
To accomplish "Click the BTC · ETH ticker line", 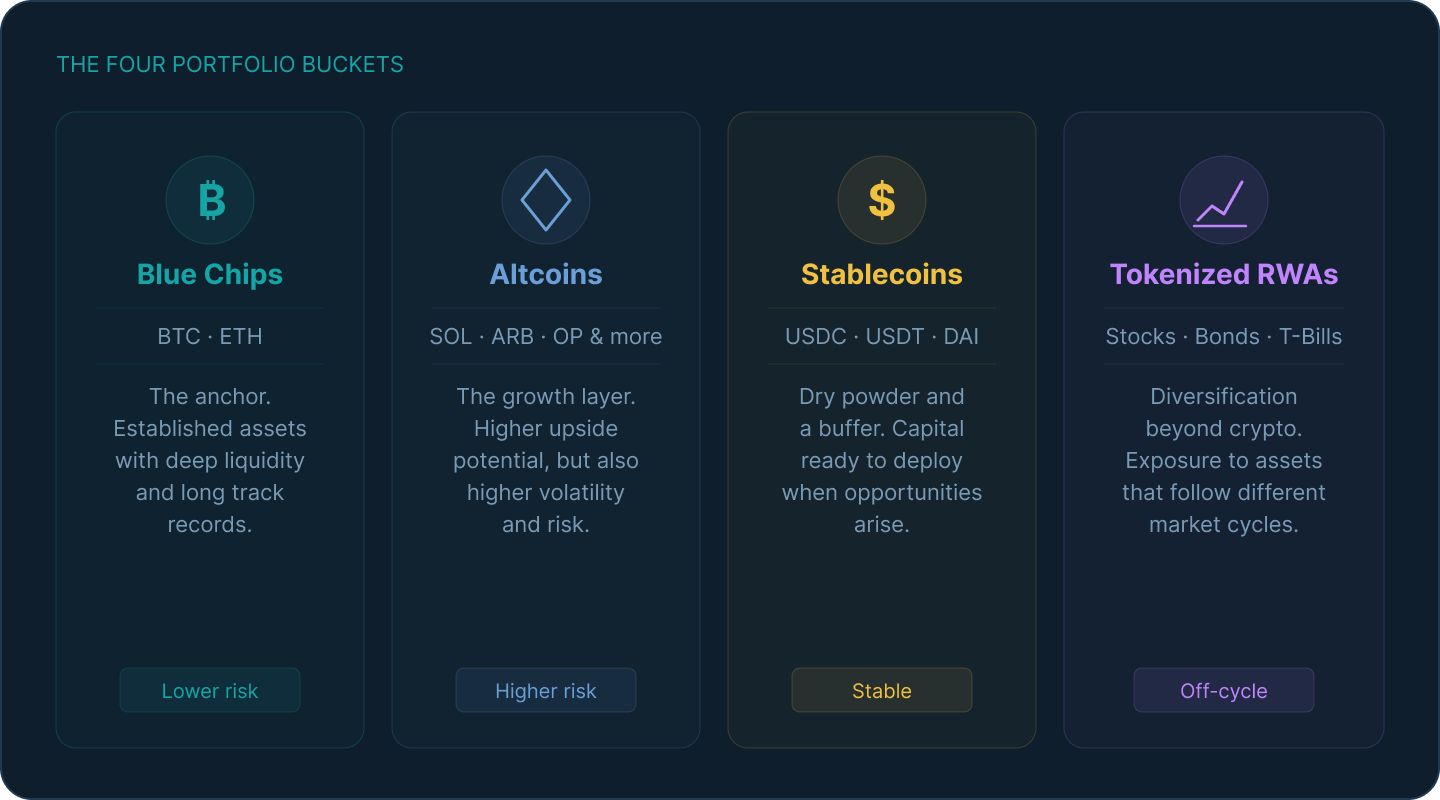I will coord(210,336).
